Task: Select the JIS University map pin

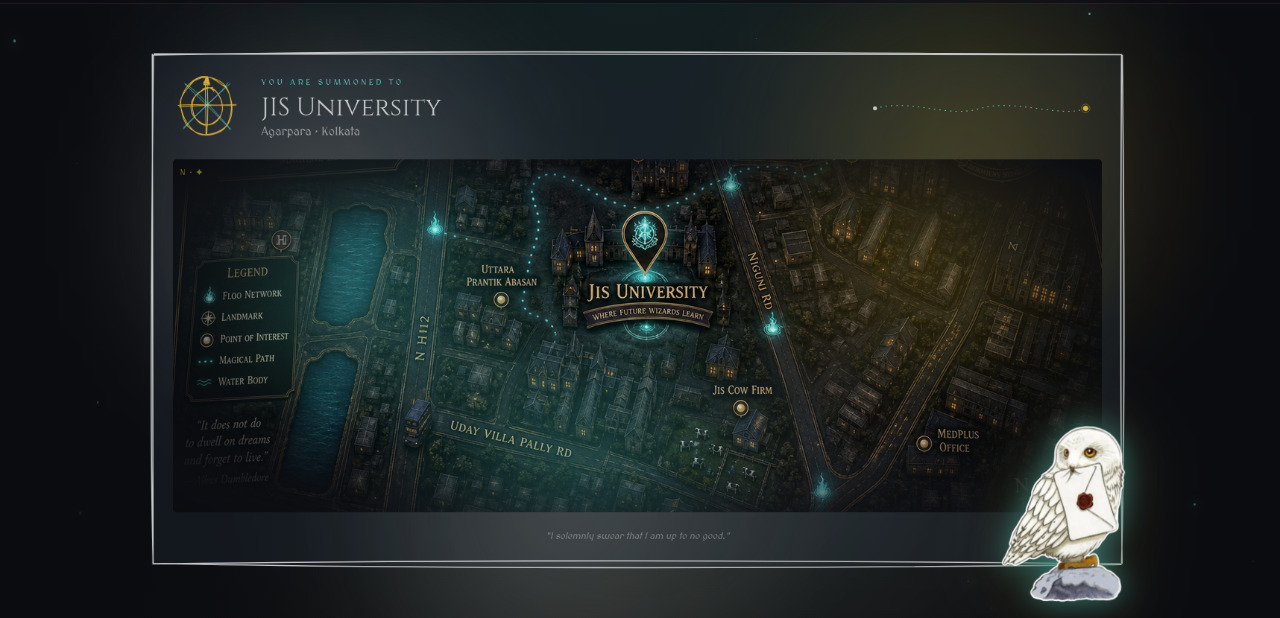Action: [x=645, y=242]
